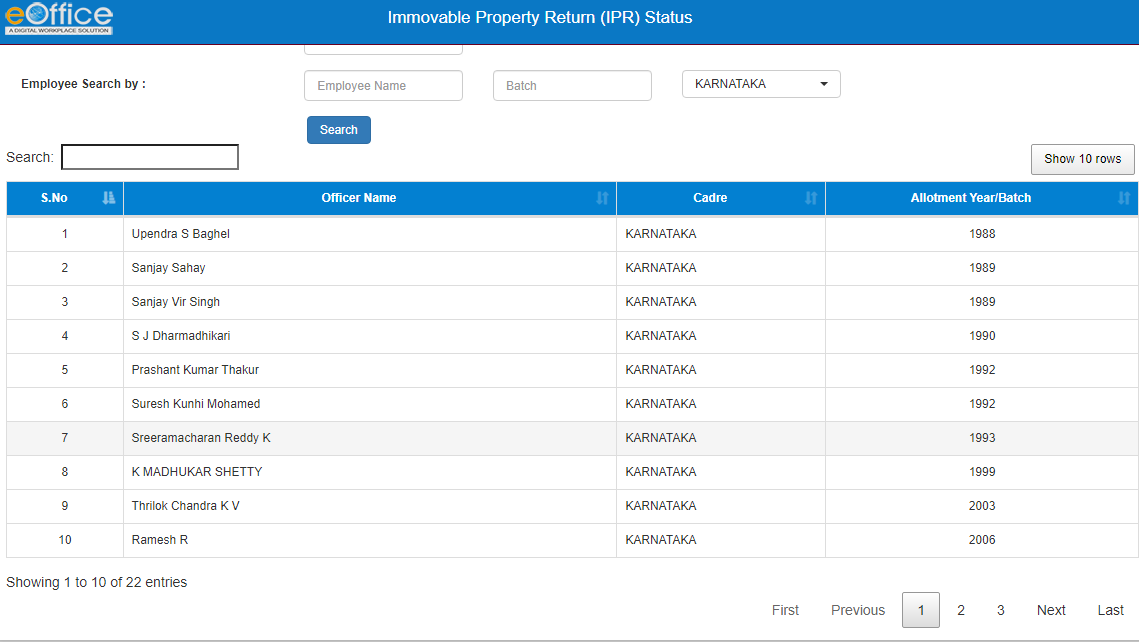Click sort icon in Officer Name header

point(602,198)
